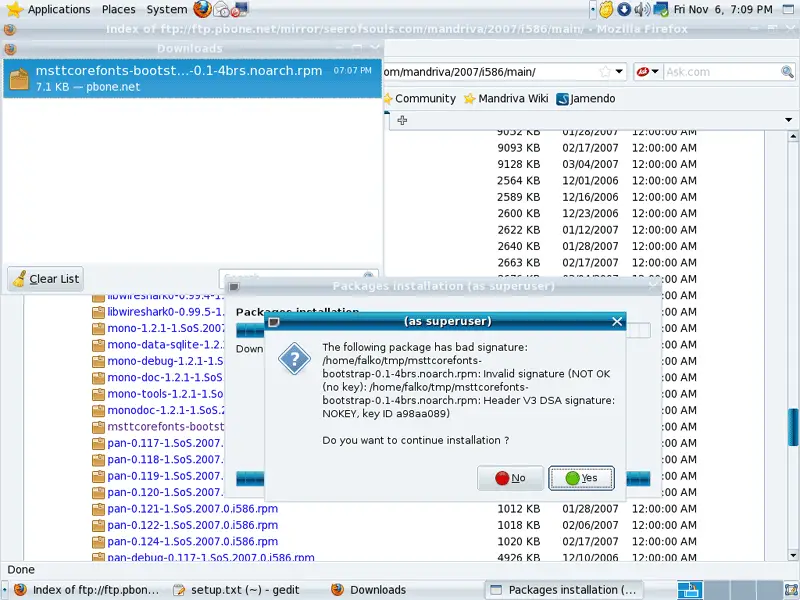Open the mail client launcher icon

(221, 9)
